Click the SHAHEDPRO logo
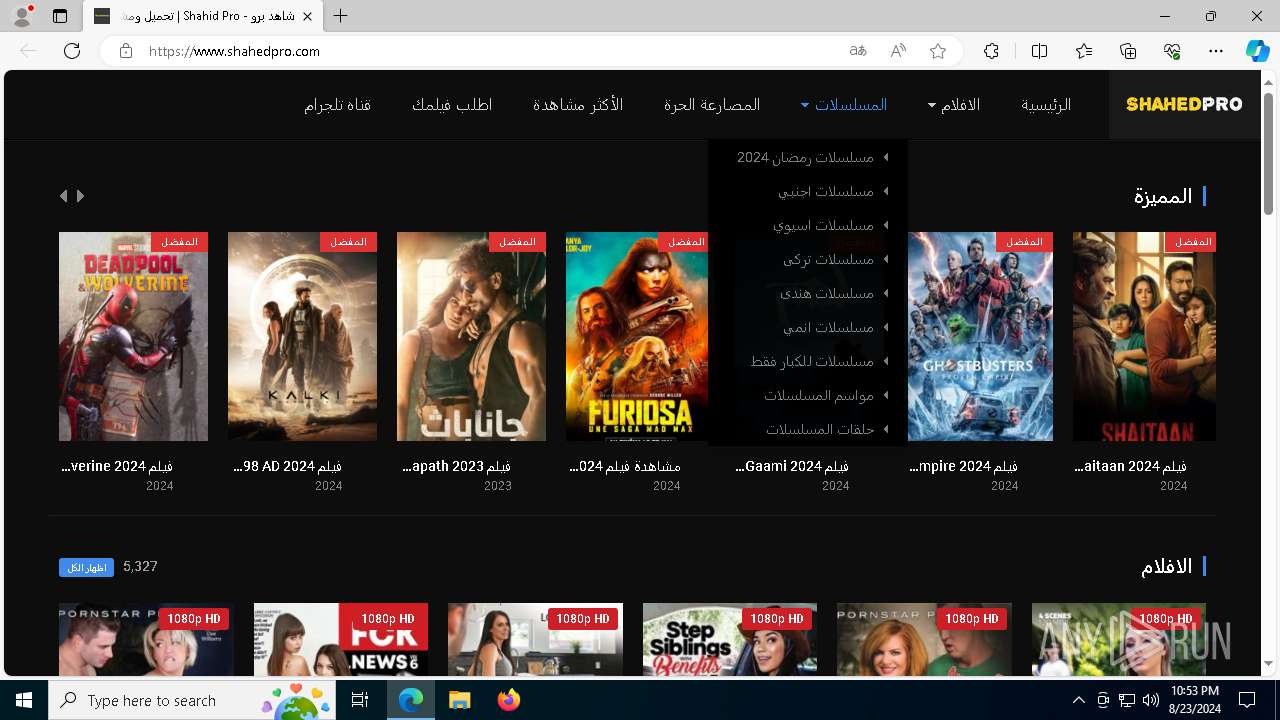Viewport: 1280px width, 720px height. tap(1184, 104)
